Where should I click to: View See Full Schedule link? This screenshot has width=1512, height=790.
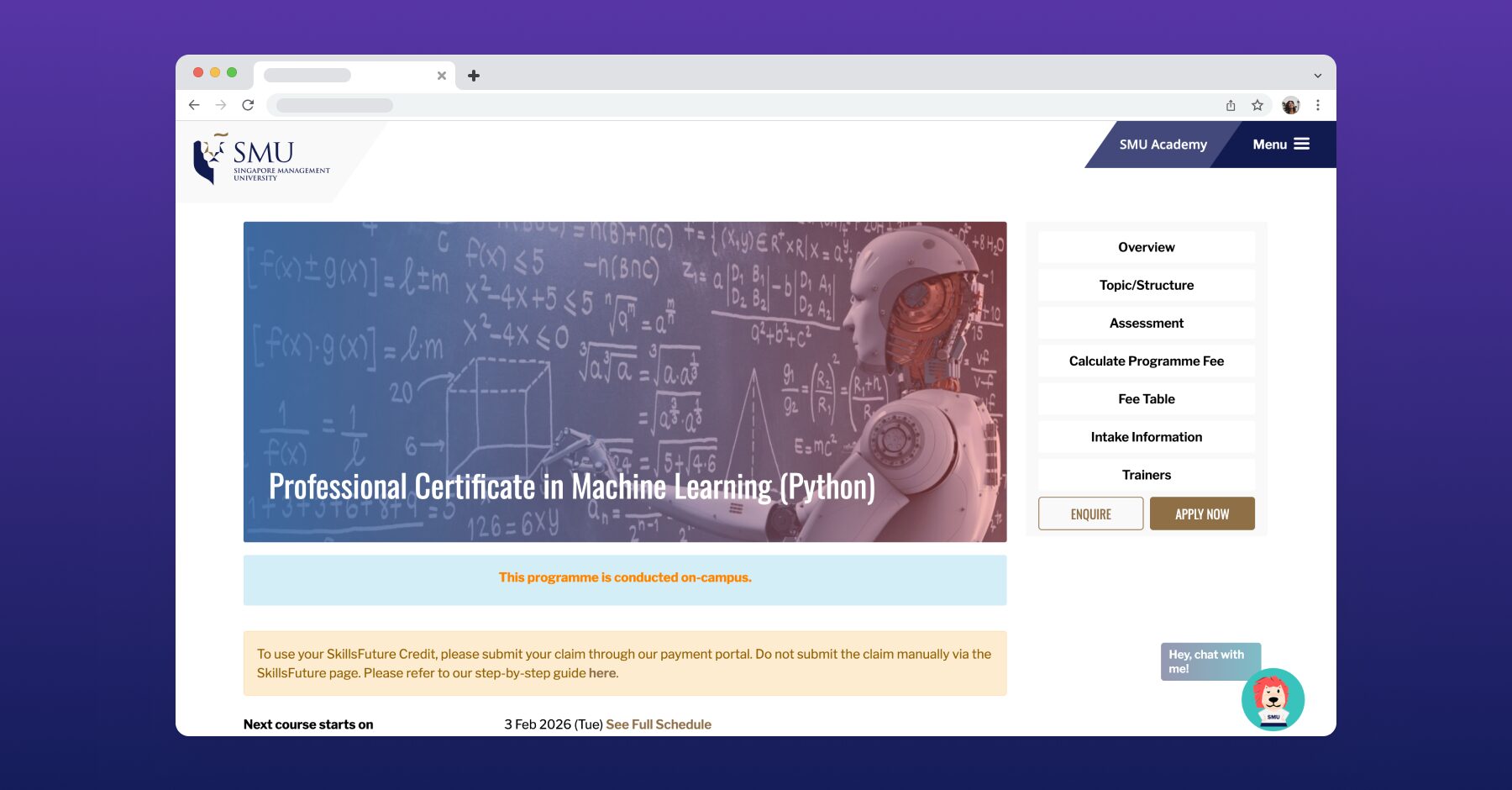658,724
